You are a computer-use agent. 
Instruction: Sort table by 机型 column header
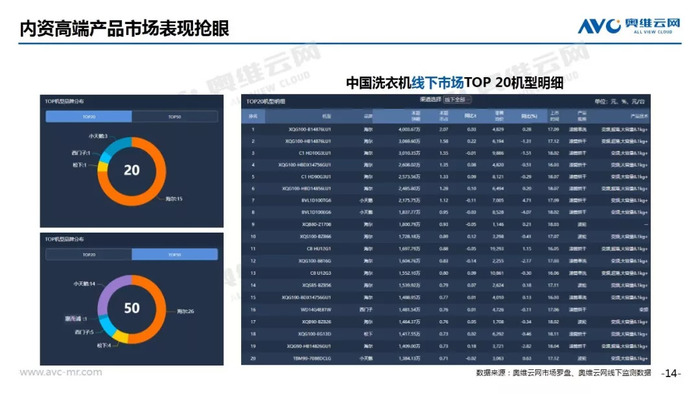(326, 116)
